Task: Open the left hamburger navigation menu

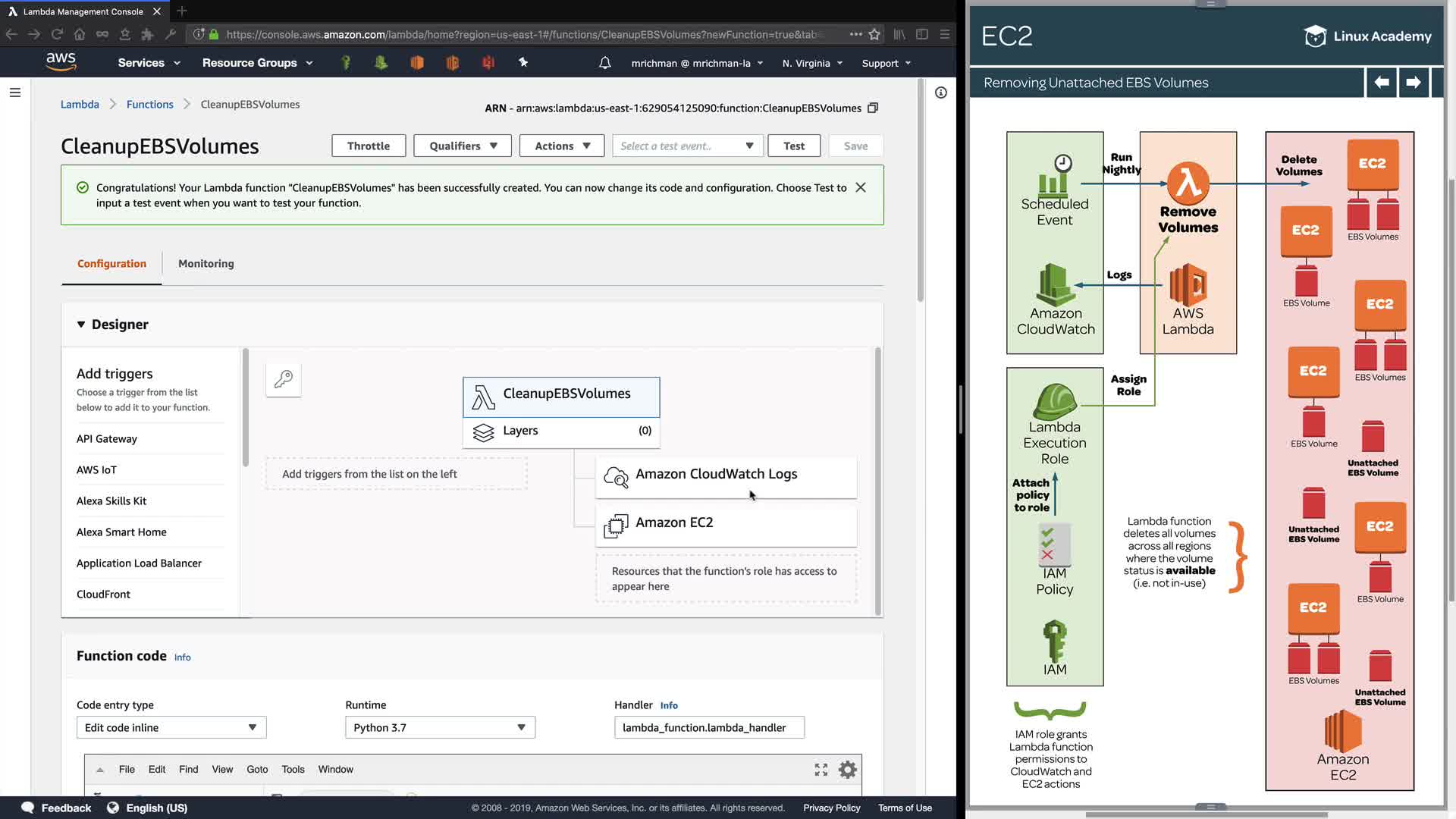Action: (x=15, y=93)
